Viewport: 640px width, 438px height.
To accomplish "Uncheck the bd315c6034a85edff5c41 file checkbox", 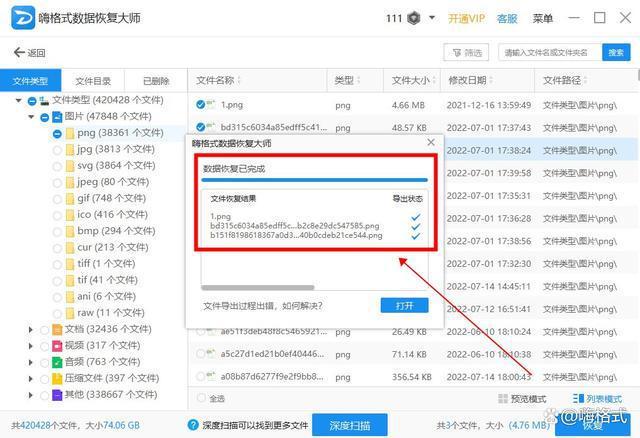I will coord(200,127).
